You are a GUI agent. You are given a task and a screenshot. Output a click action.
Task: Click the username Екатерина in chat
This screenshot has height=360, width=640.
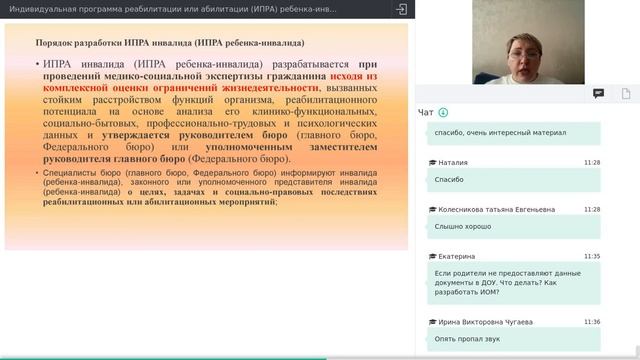click(x=456, y=256)
